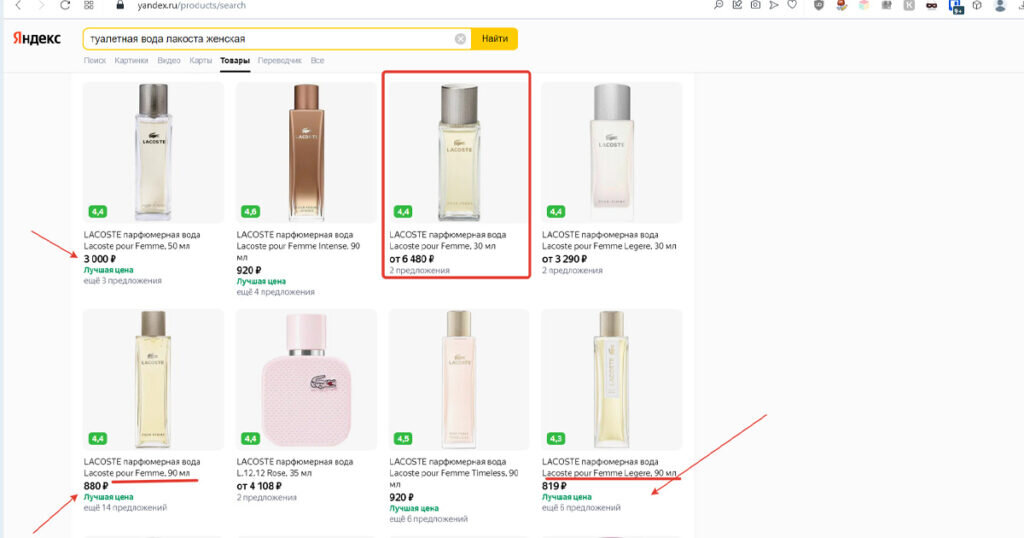The image size is (1024, 538).
Task: Click the brown Intense bottle thumbnail
Action: coord(305,150)
